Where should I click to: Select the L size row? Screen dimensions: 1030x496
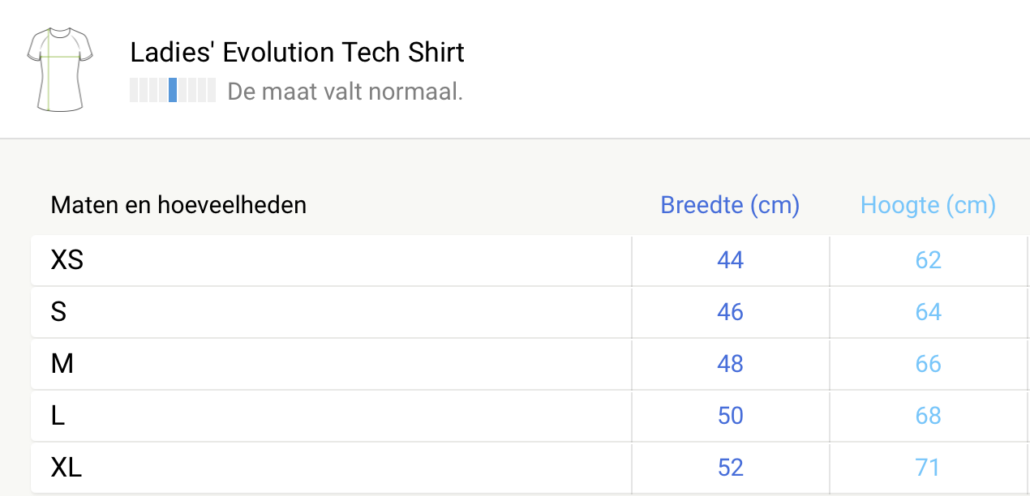point(530,417)
